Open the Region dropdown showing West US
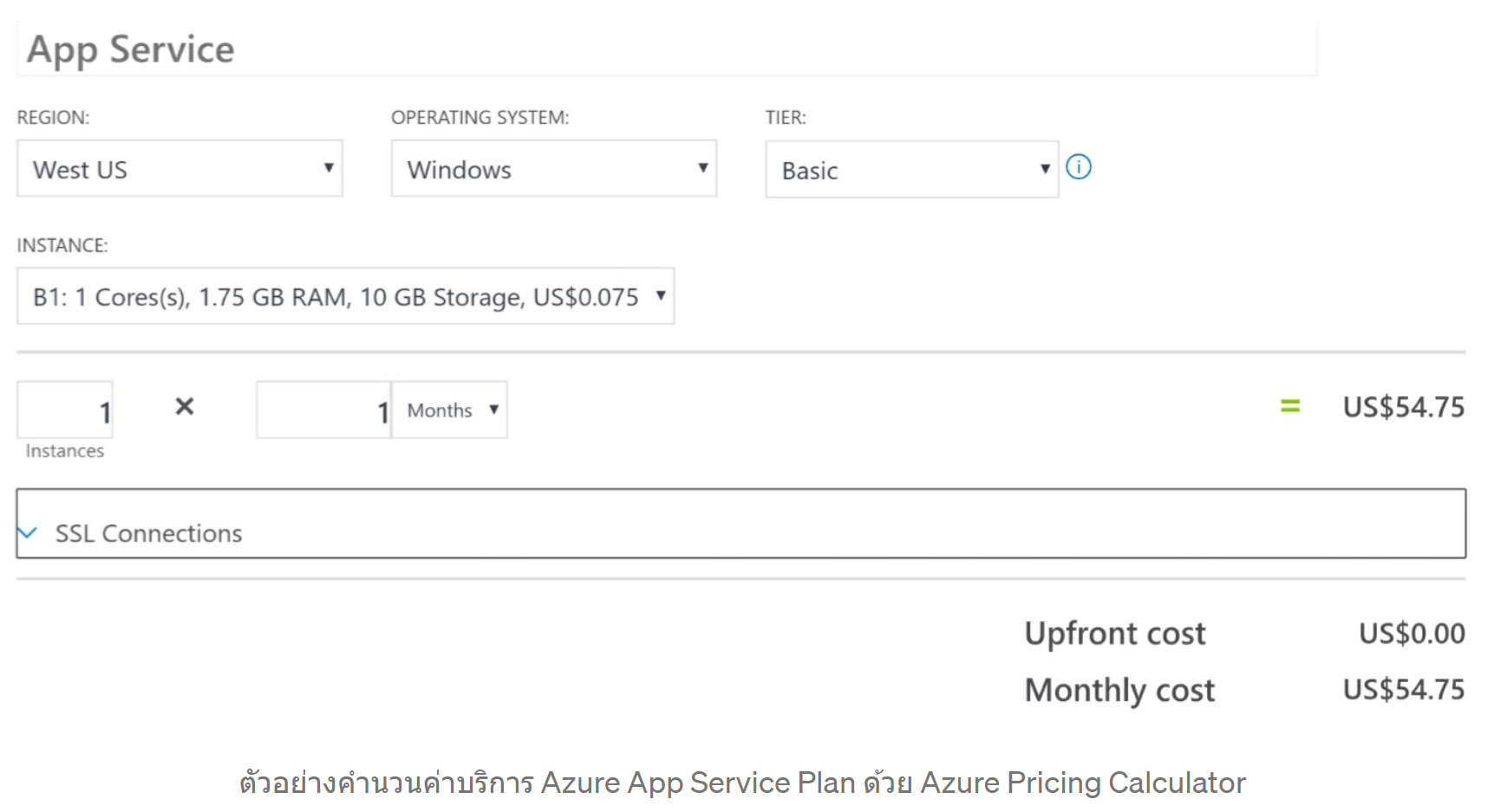The height and width of the screenshot is (812, 1507). tap(179, 168)
